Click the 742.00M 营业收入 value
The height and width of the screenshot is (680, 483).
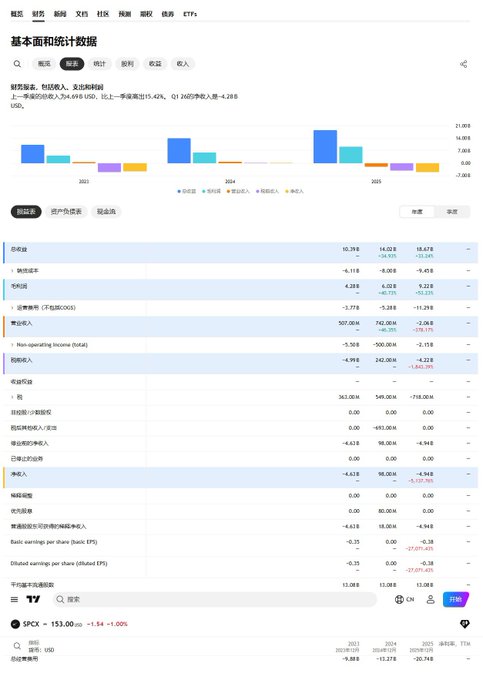tap(386, 323)
